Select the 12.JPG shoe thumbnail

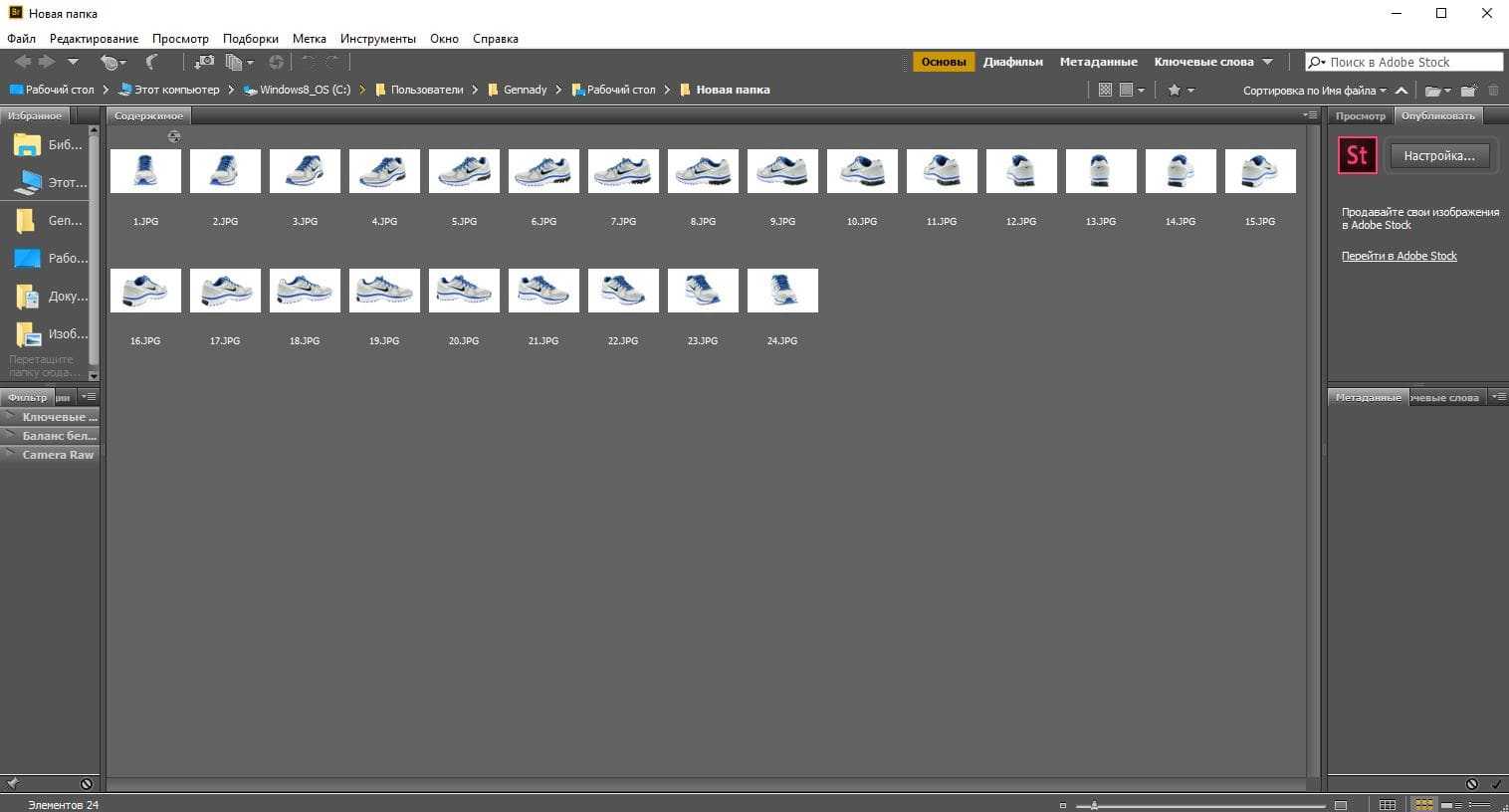1020,171
